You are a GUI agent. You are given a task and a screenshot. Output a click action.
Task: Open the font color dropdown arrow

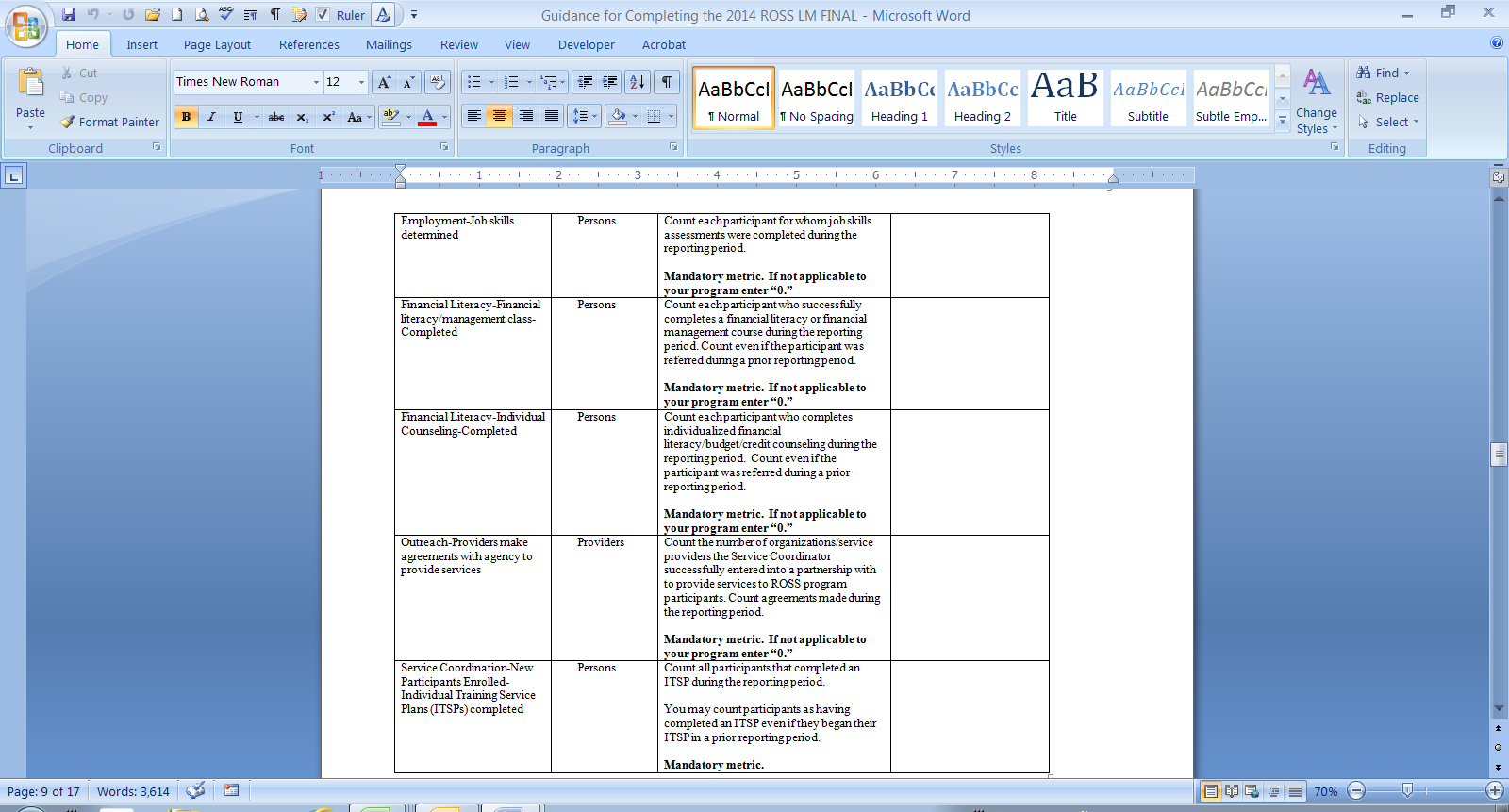(x=444, y=117)
